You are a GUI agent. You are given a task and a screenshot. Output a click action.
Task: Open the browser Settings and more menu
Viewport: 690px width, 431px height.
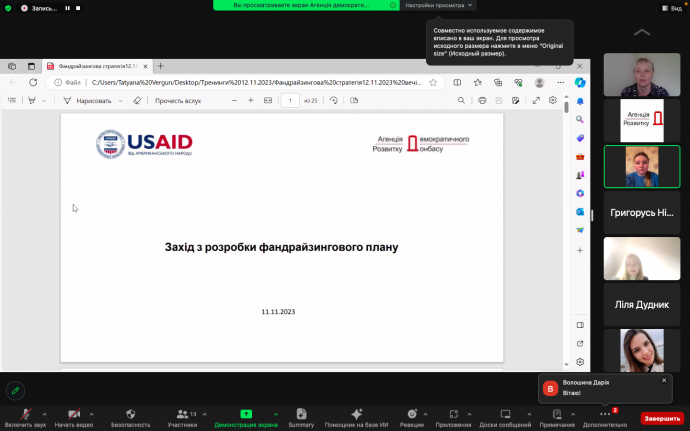click(x=560, y=82)
